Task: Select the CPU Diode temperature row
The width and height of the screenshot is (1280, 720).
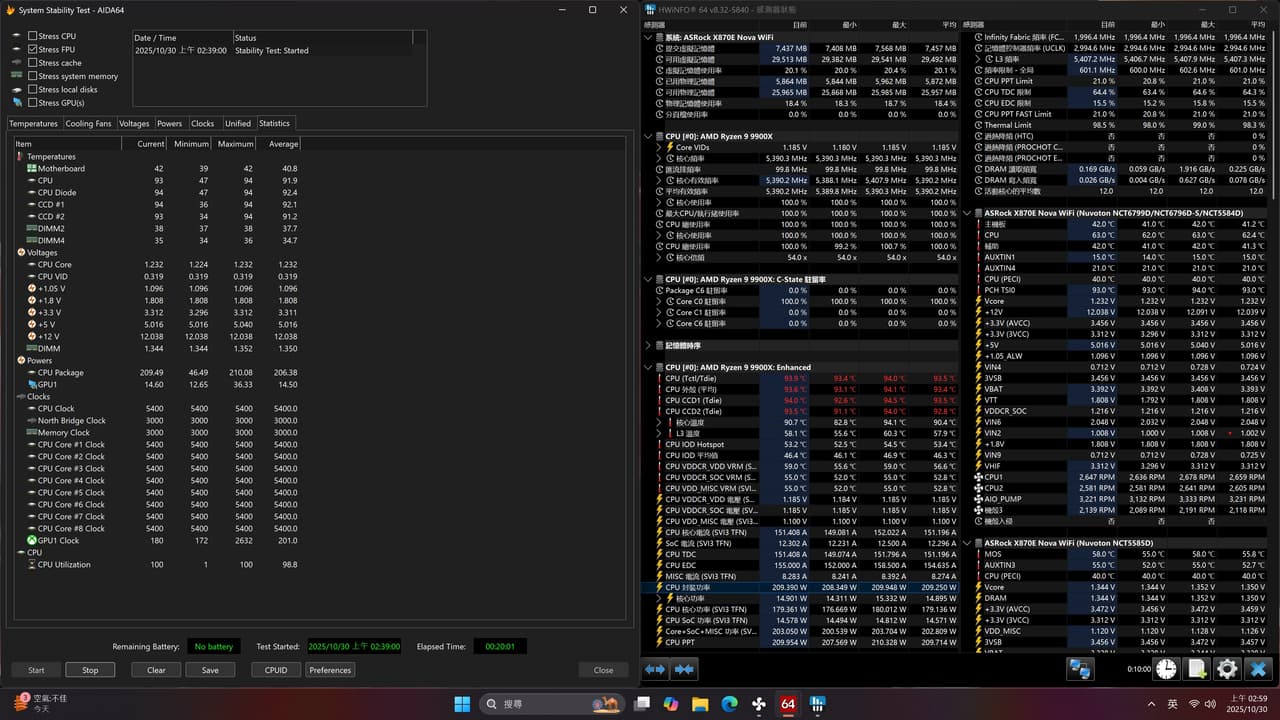Action: [x=157, y=193]
